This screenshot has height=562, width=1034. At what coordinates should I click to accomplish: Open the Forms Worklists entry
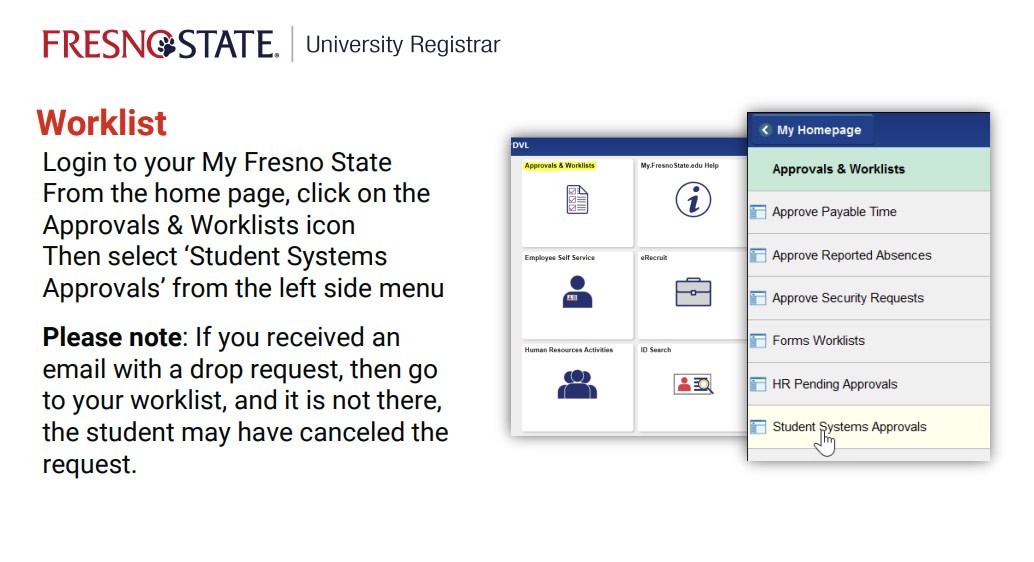click(x=818, y=341)
